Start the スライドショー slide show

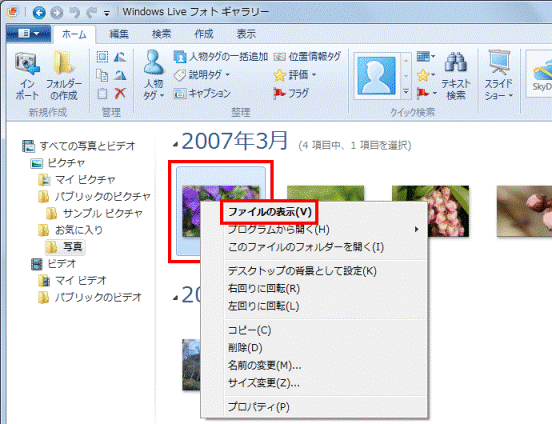click(499, 75)
